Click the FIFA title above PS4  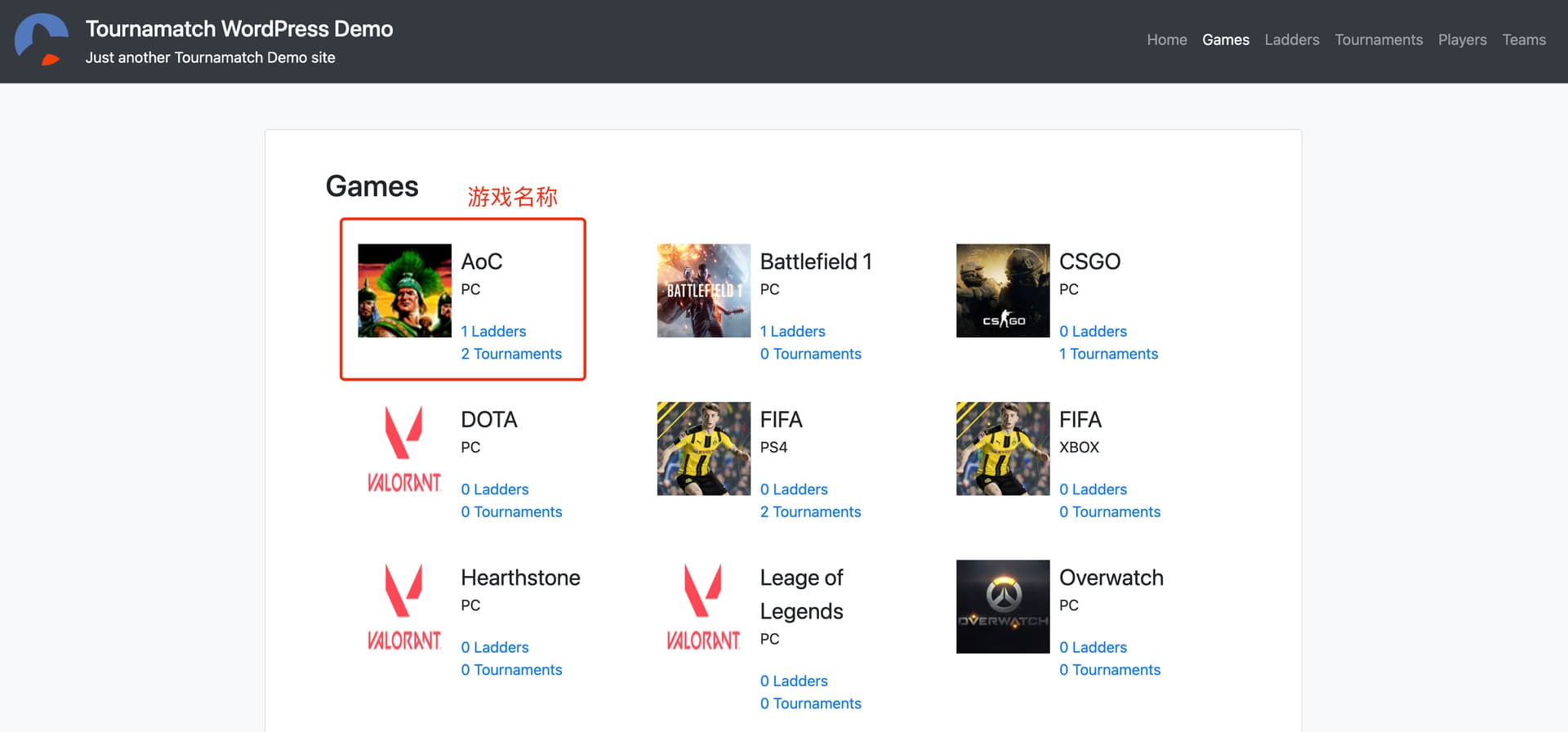781,419
